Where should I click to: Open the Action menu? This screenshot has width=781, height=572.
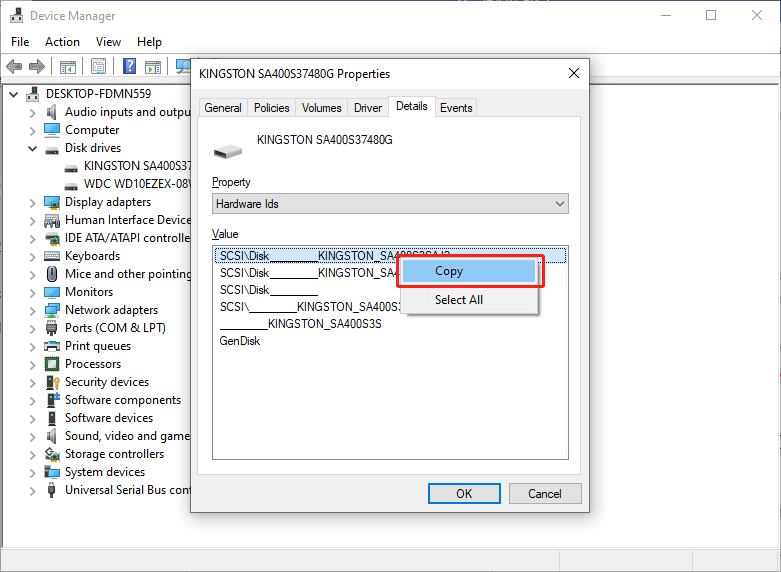62,42
